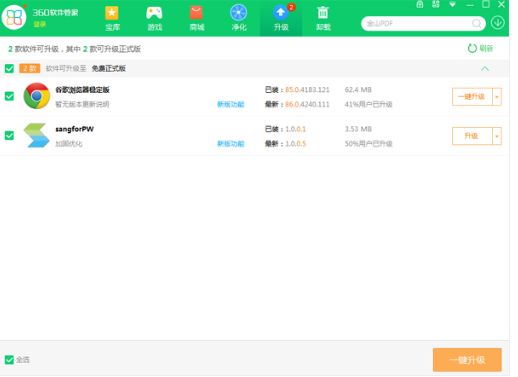
Task: Click the magnifier search icon
Action: click(477, 23)
